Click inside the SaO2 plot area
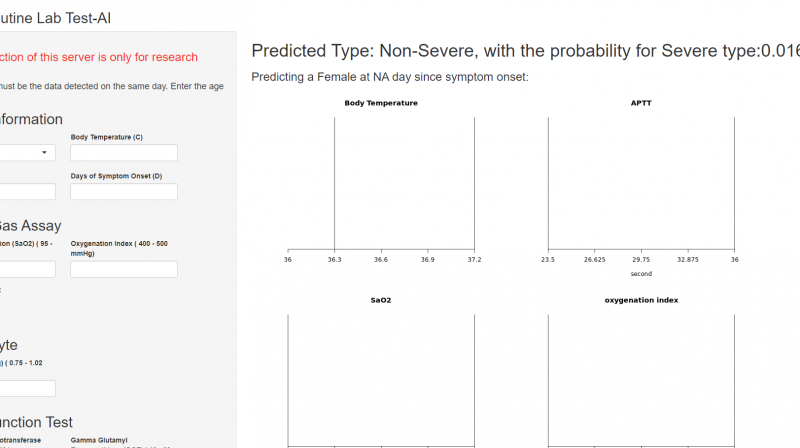 pyautogui.click(x=380, y=380)
